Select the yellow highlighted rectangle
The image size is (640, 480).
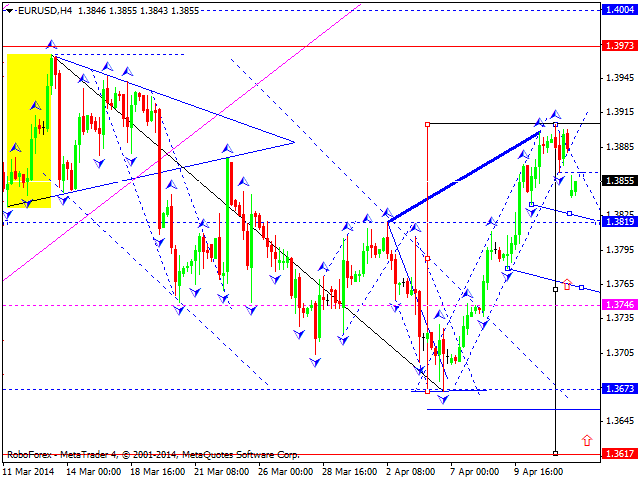pos(30,130)
